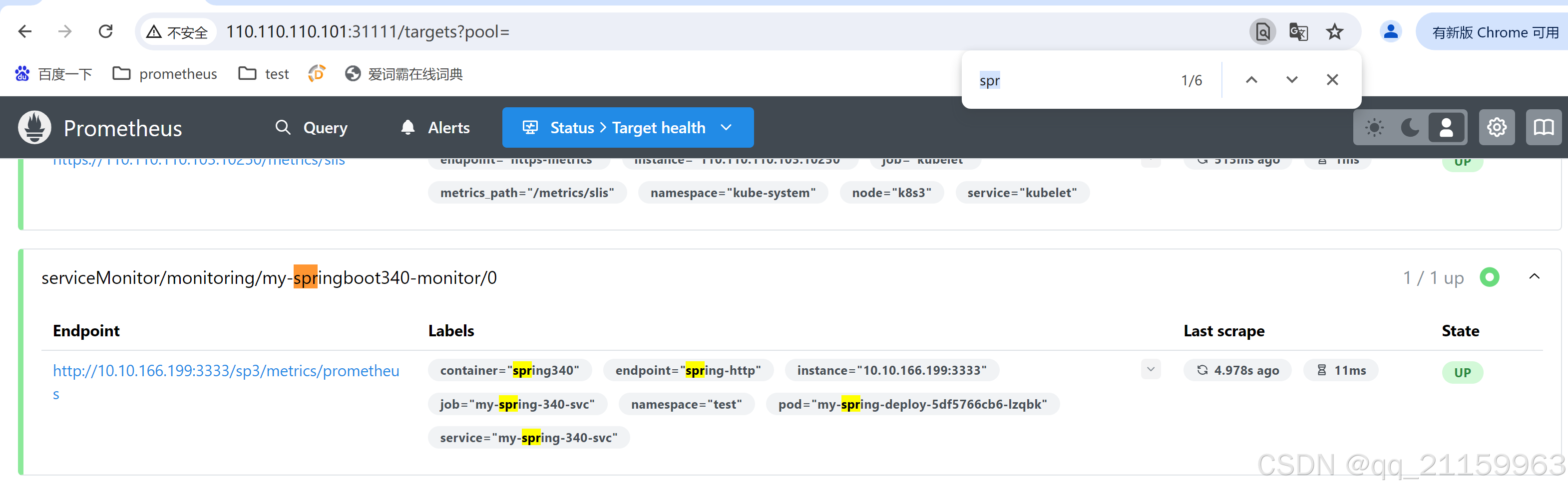Open the test bookmarks folder
Viewport: 1568px width, 491px height.
264,74
